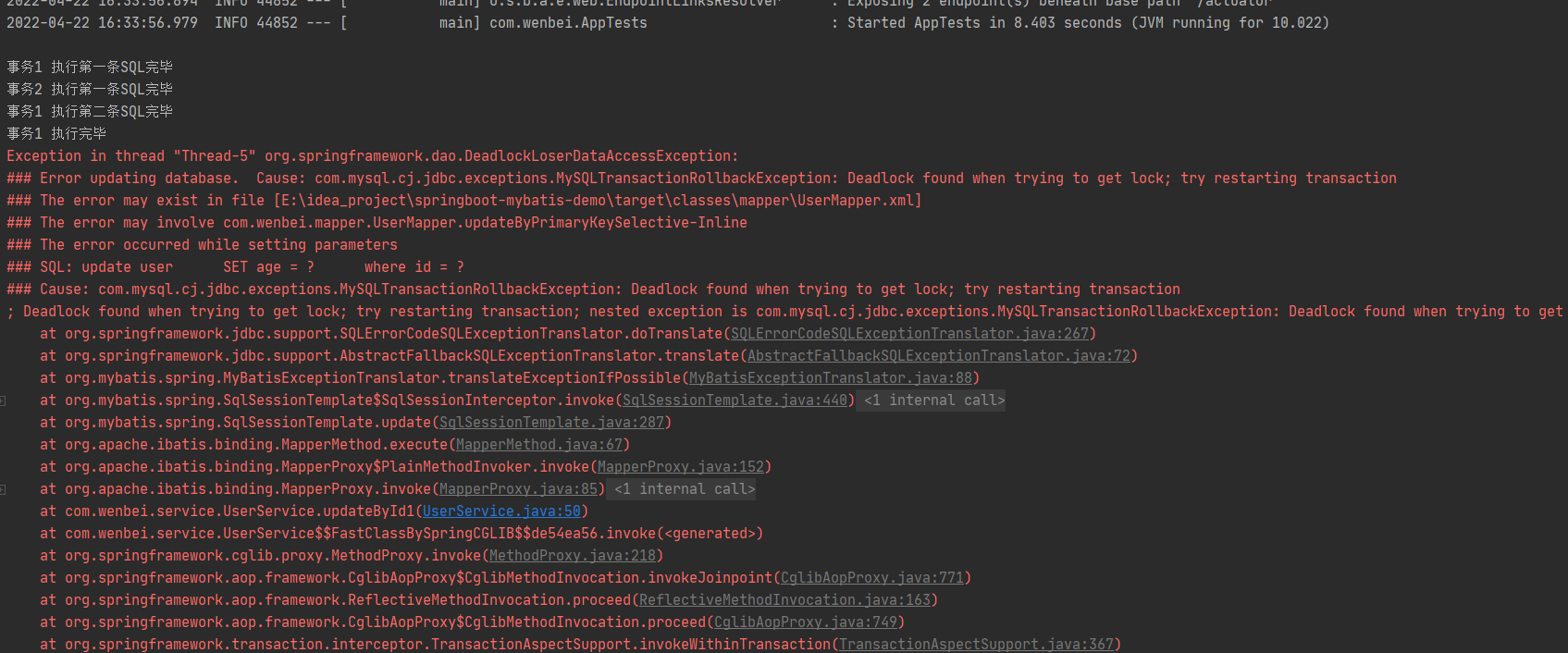The height and width of the screenshot is (653, 1568).
Task: Click the UserMapper.xml file path line
Action: (463, 201)
